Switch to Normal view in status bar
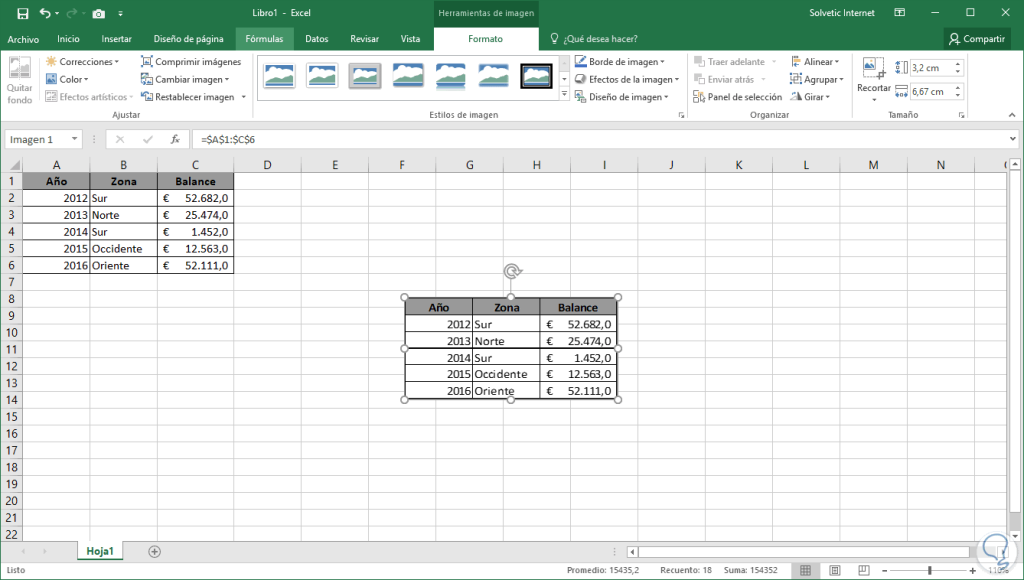Screen dimensions: 1024x580 [805, 570]
